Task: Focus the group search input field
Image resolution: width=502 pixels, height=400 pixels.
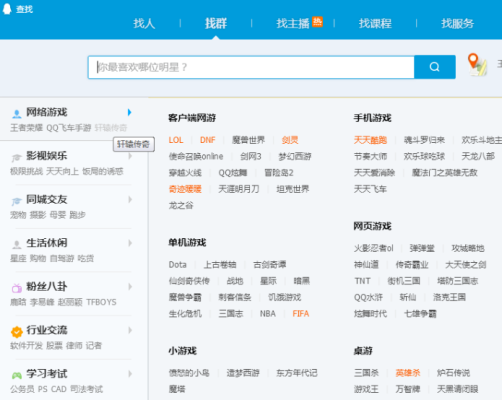Action: (251, 67)
